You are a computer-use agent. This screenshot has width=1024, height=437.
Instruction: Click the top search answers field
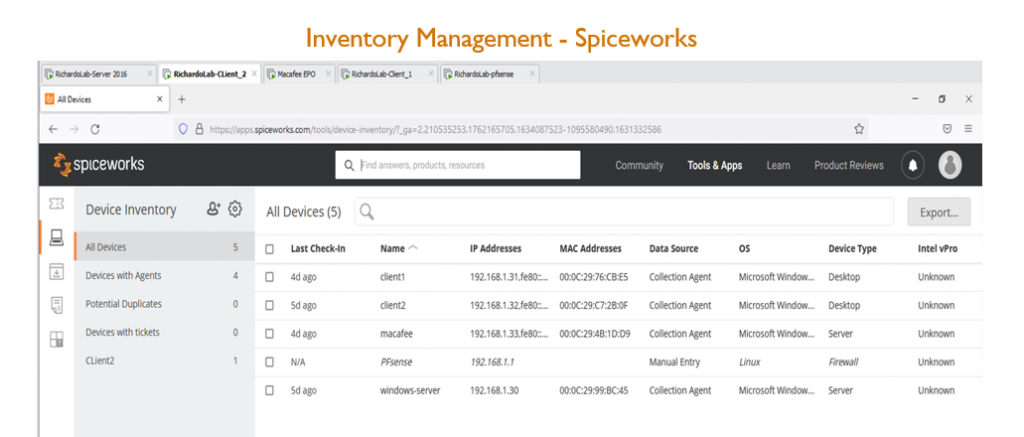[x=458, y=165]
